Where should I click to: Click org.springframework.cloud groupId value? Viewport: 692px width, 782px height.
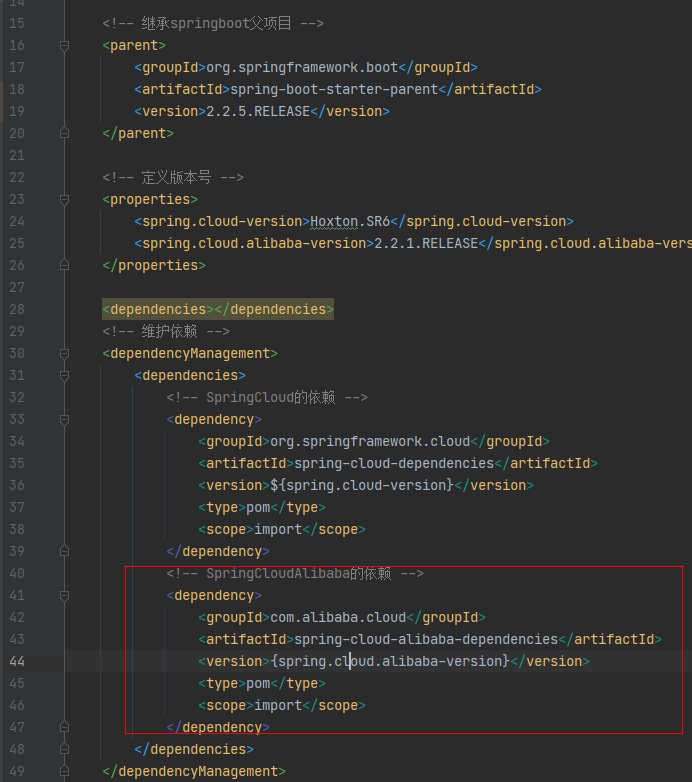(370, 441)
